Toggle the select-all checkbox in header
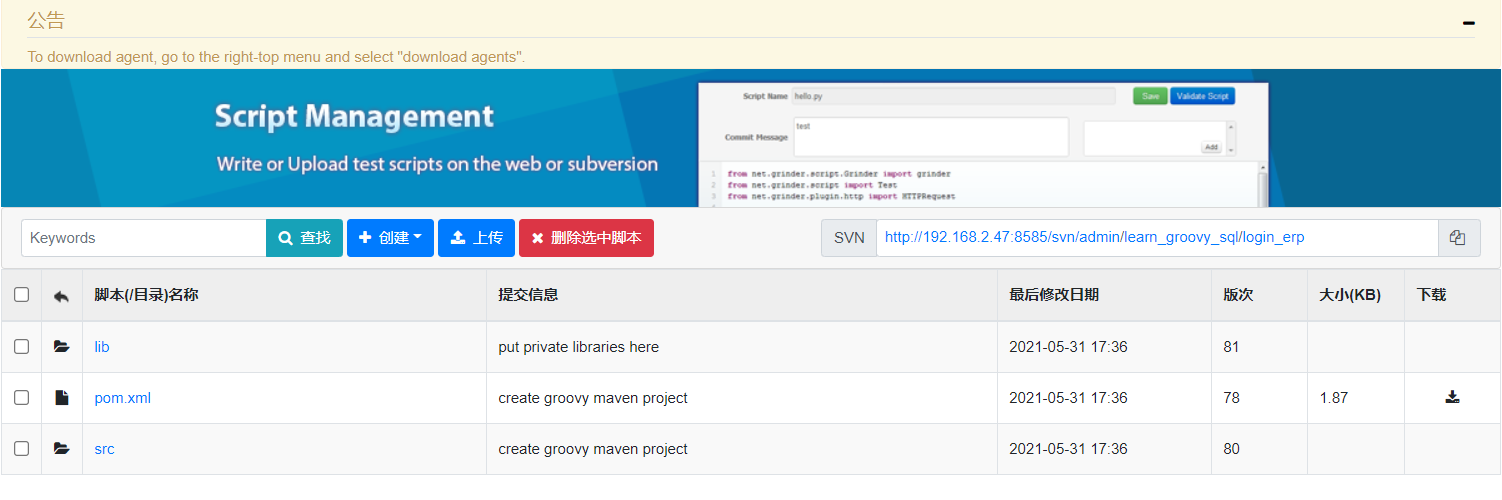Image resolution: width=1502 pixels, height=500 pixels. coord(21,295)
